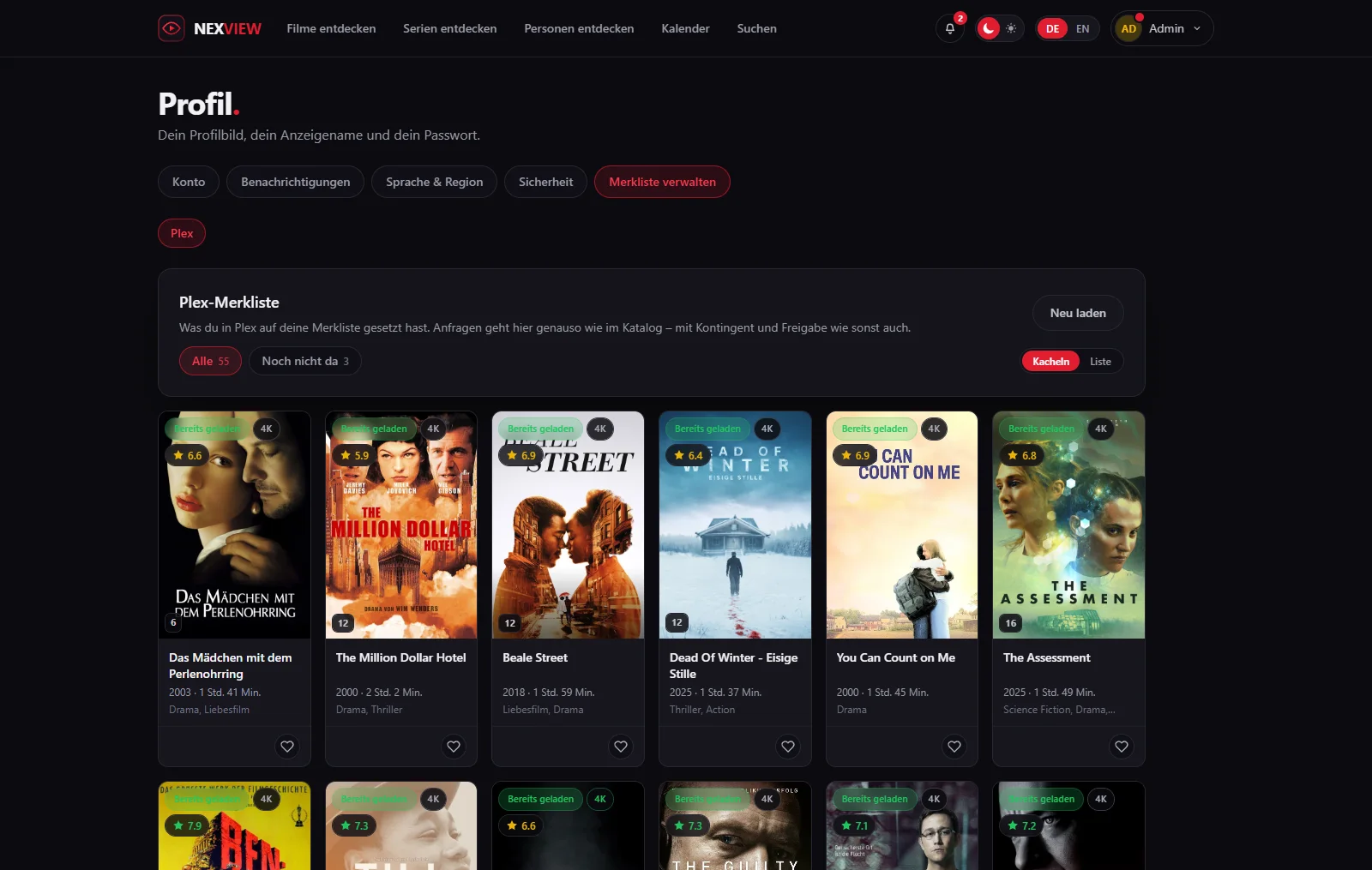Filter watchlist by Alle 55
1372x870 pixels.
[x=210, y=361]
